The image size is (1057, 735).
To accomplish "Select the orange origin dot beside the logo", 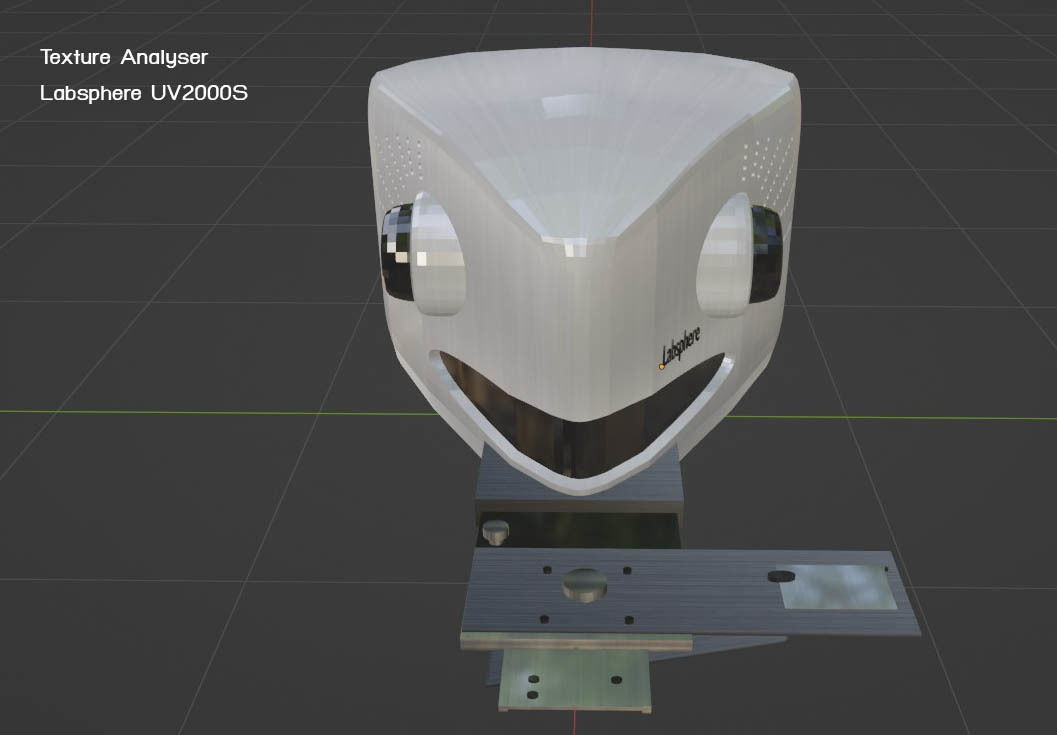I will click(x=661, y=367).
